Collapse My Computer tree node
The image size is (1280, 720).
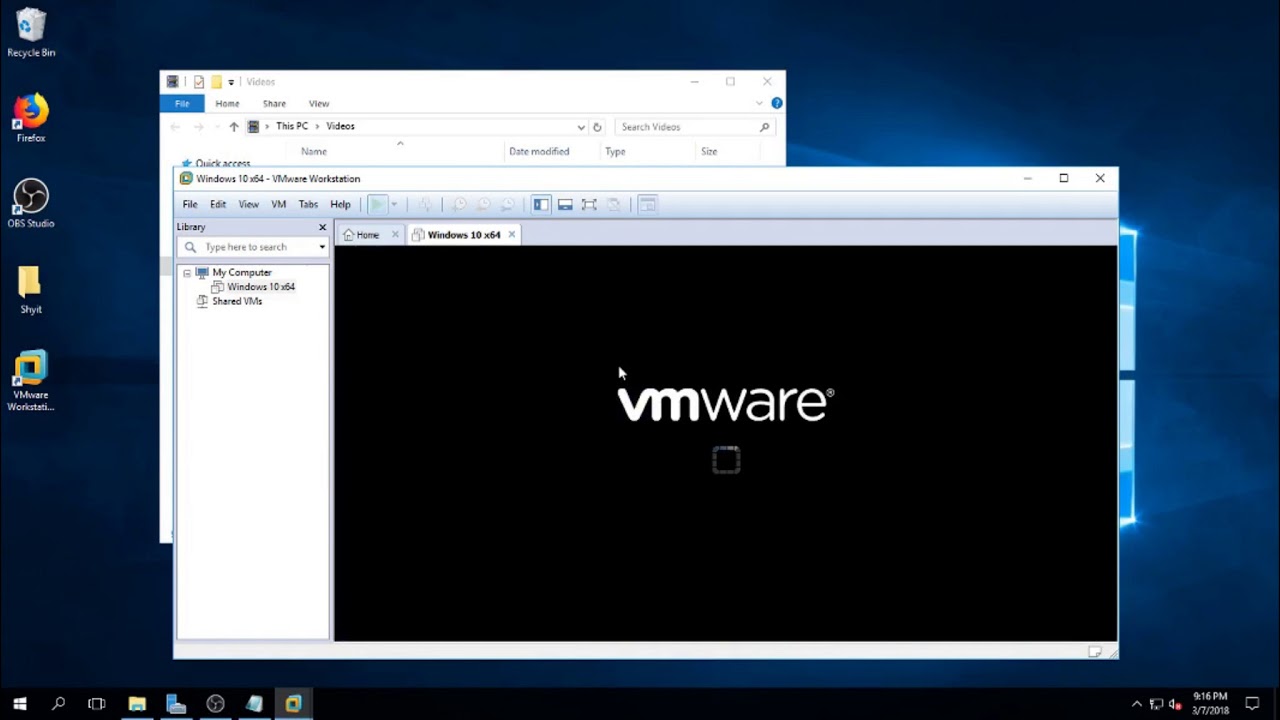[187, 273]
